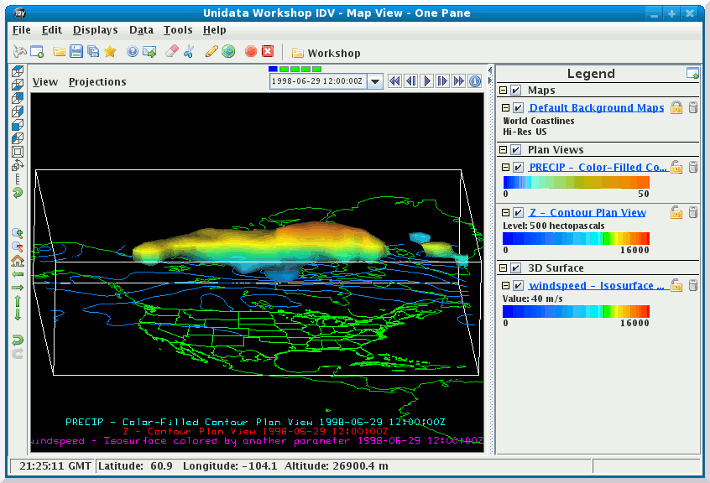Collapse the Plan Views legend category

pyautogui.click(x=503, y=149)
